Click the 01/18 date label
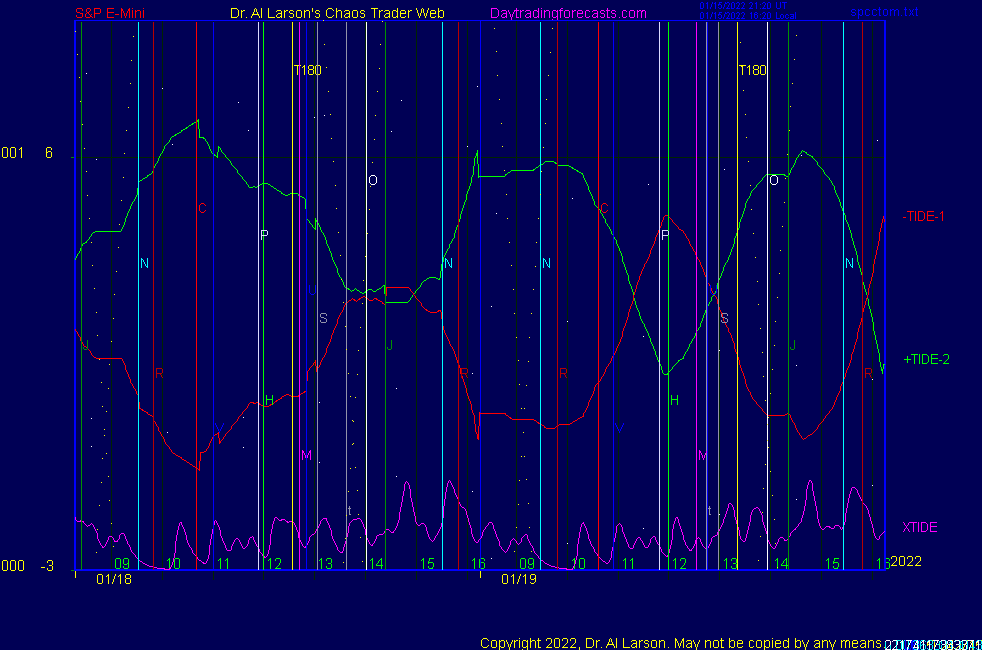982x650 pixels. pos(114,579)
